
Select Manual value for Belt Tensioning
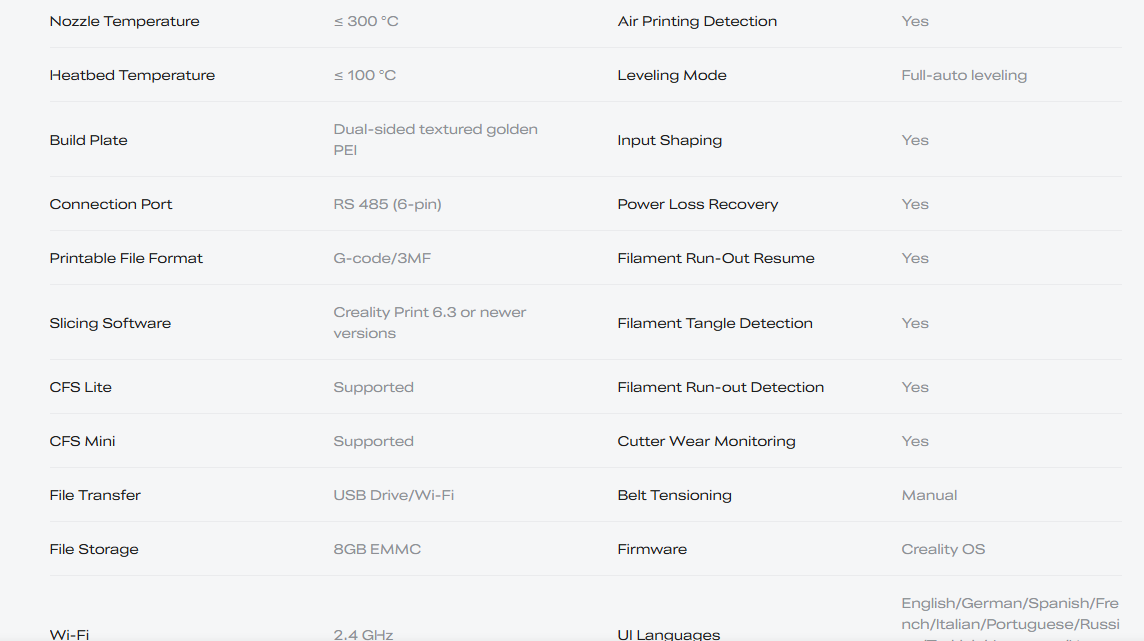(929, 495)
